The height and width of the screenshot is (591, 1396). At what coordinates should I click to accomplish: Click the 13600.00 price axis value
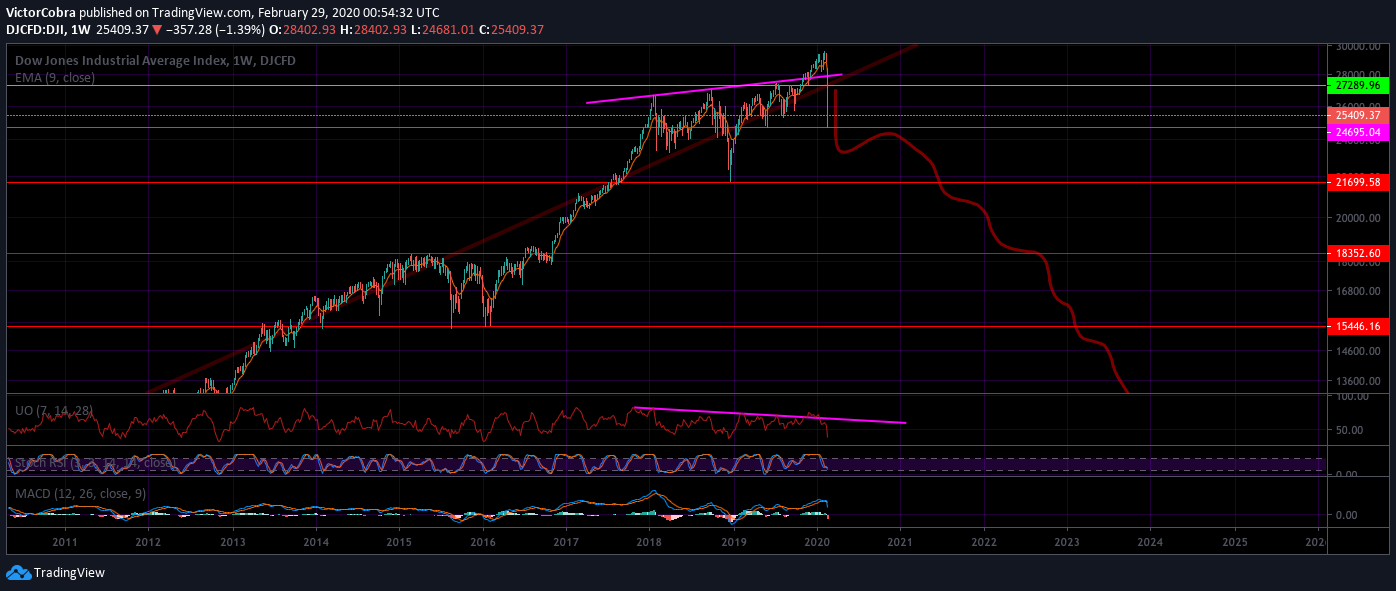[1358, 381]
